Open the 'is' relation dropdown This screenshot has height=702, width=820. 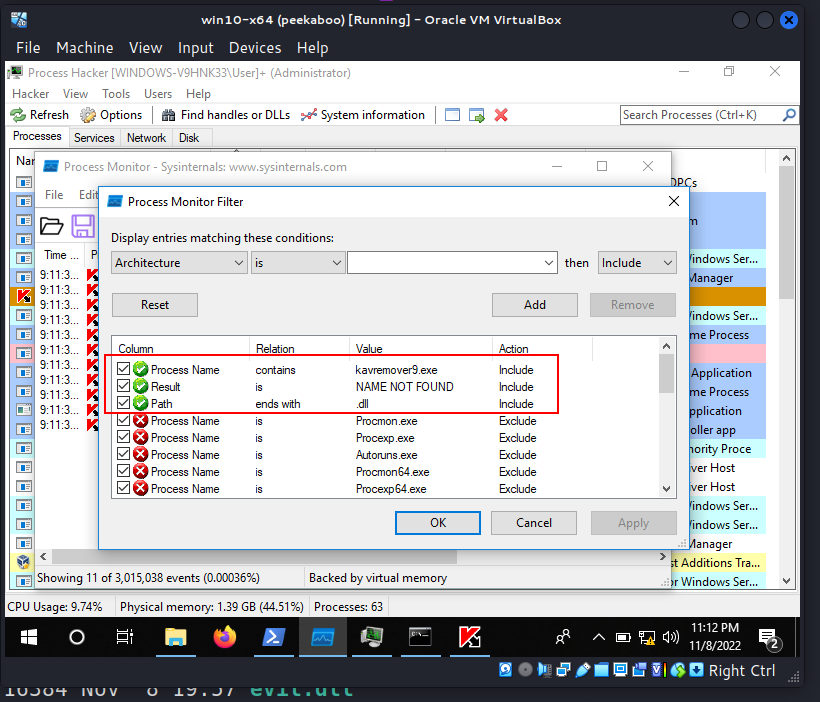(298, 263)
